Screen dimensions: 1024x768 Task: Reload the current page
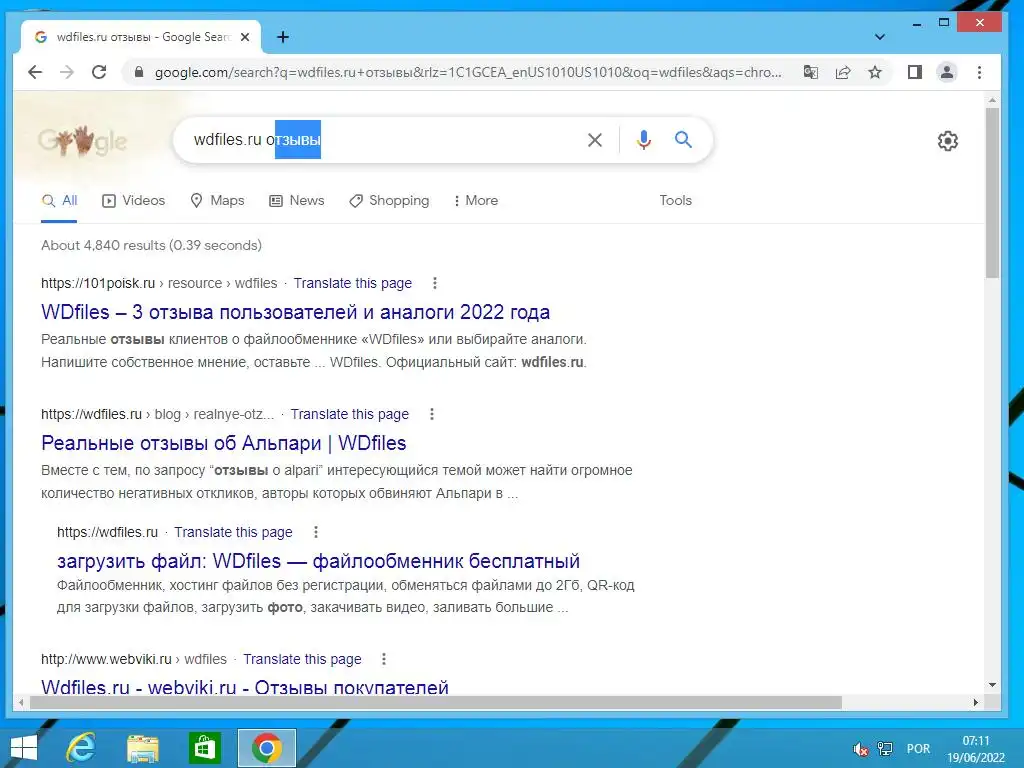point(99,72)
